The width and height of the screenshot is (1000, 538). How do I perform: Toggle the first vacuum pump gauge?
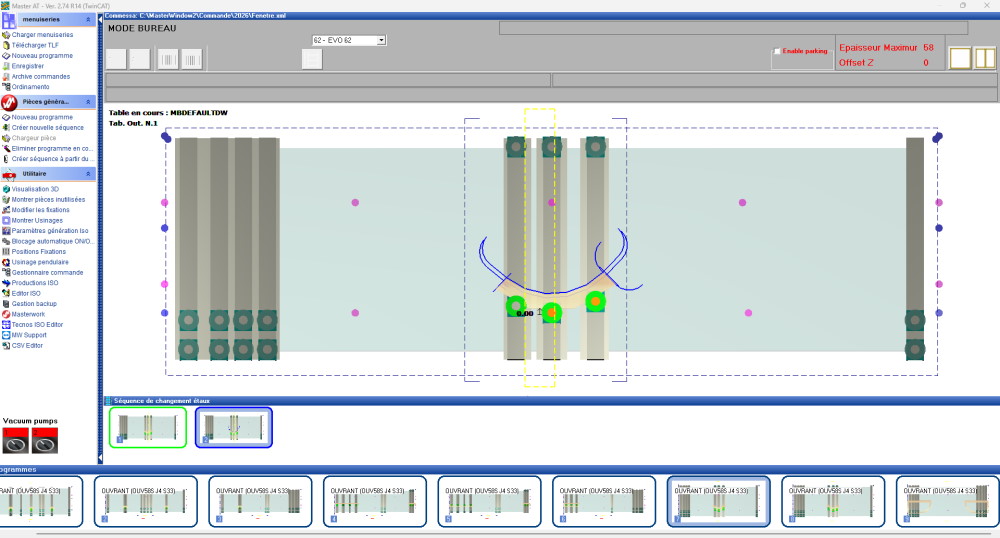point(15,441)
